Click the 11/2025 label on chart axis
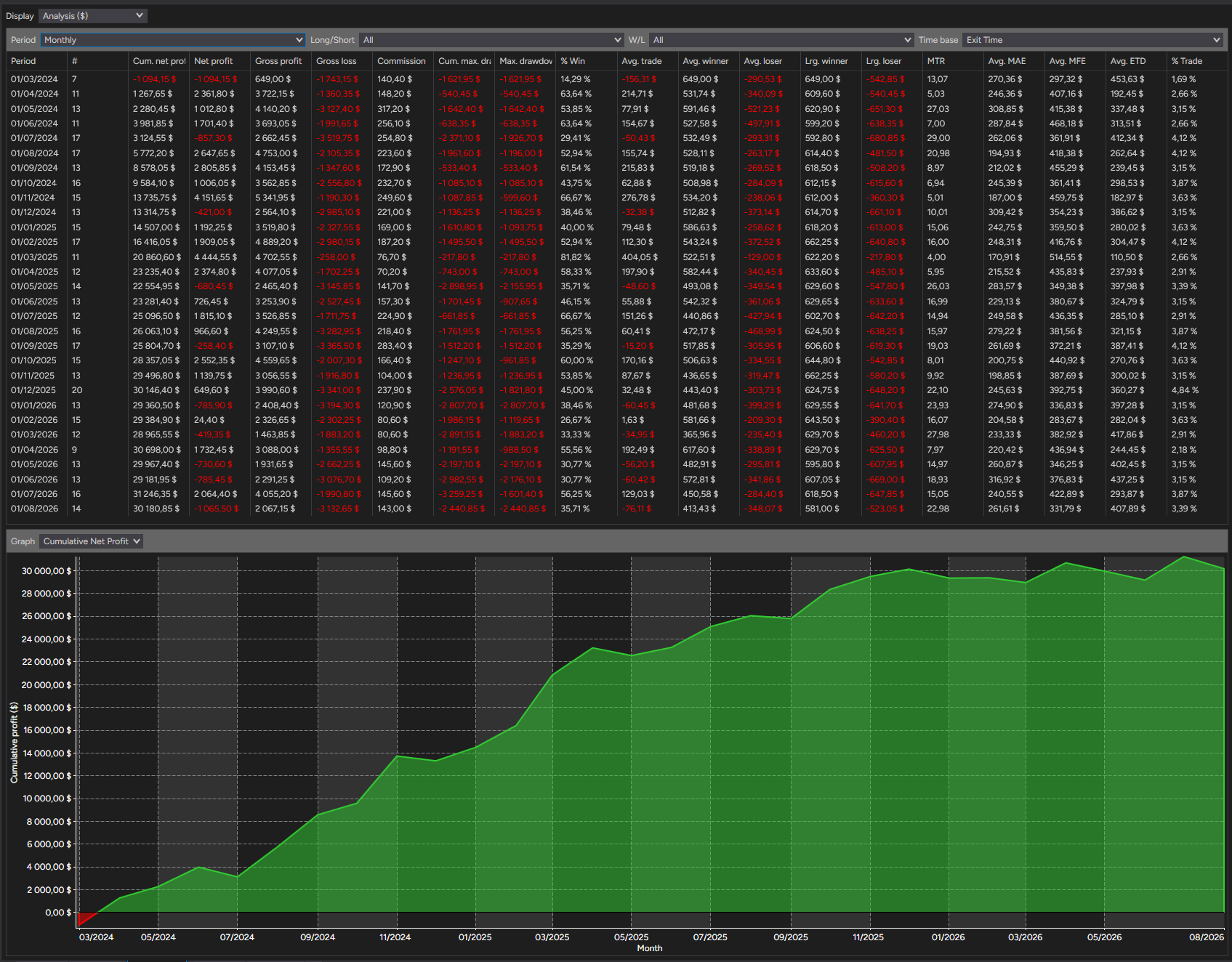The width and height of the screenshot is (1232, 962). [x=869, y=937]
